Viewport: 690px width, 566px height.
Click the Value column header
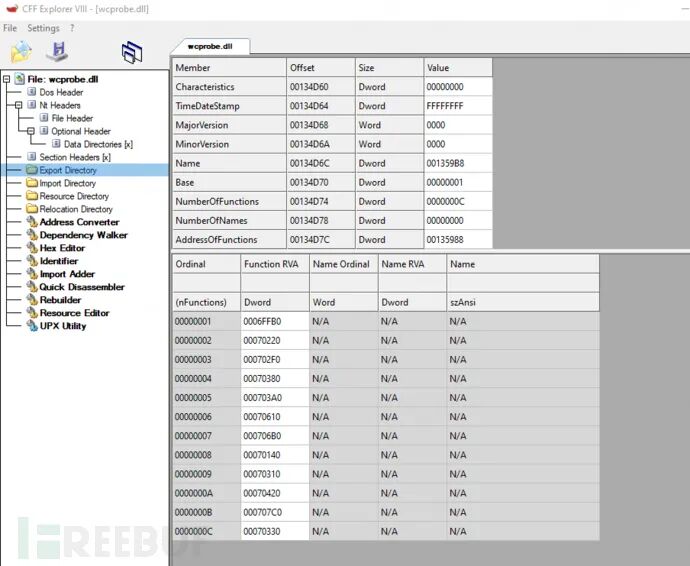[458, 68]
